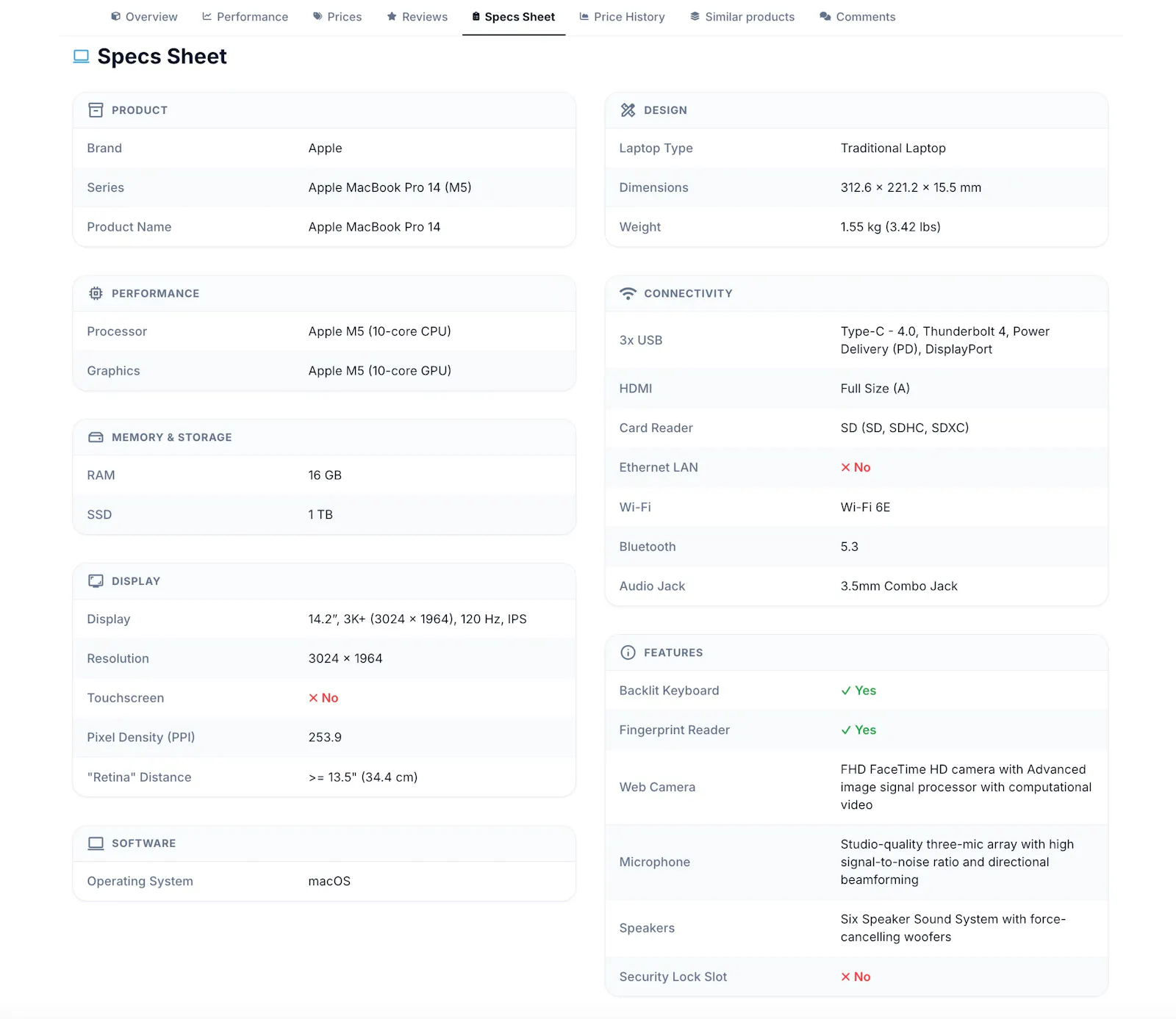Click the tag icon on Prices tab

(x=318, y=16)
